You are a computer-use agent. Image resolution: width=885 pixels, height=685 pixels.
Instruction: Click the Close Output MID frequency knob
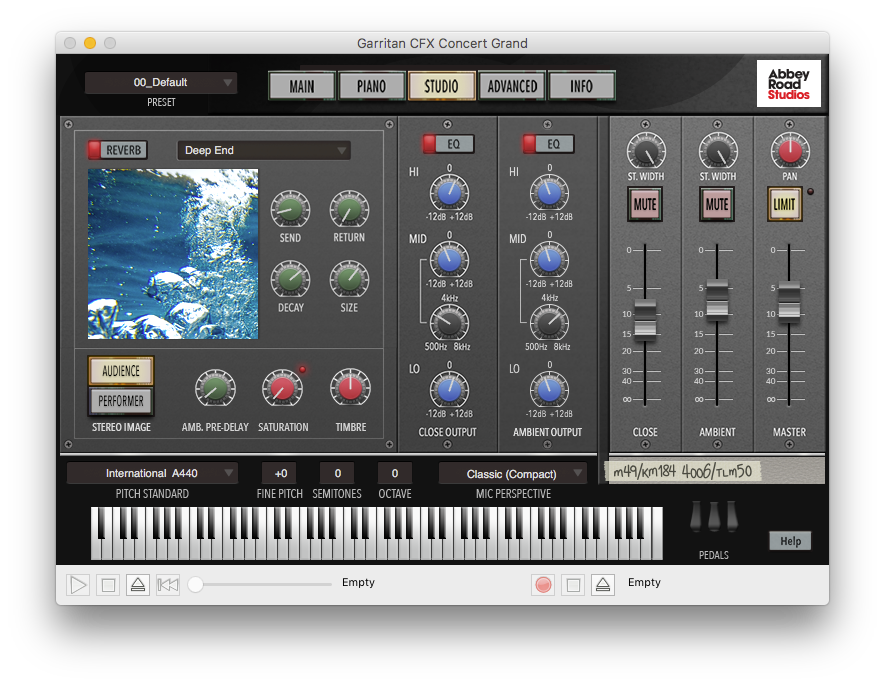click(x=449, y=322)
